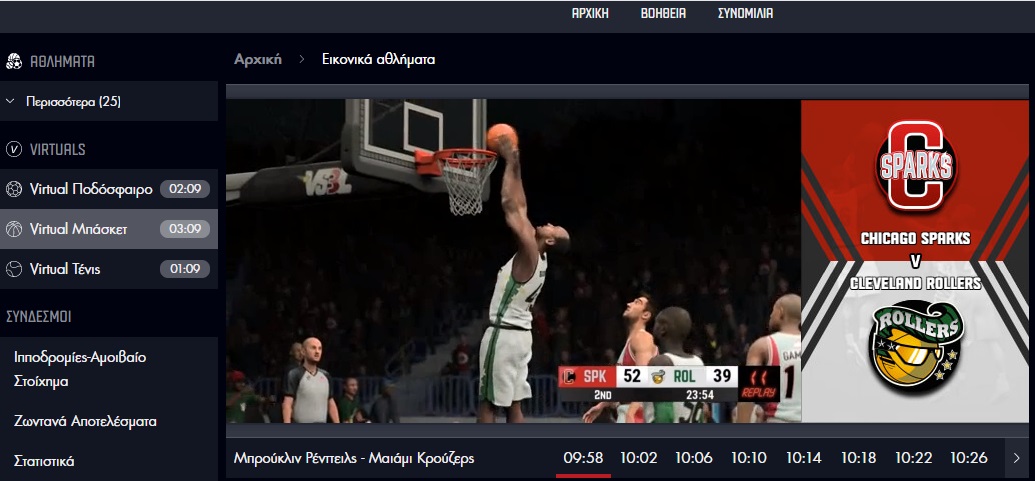The height and width of the screenshot is (481, 1035).
Task: Open the ΣΥΝΟΜΙΛΙΑ chat menu
Action: [745, 13]
